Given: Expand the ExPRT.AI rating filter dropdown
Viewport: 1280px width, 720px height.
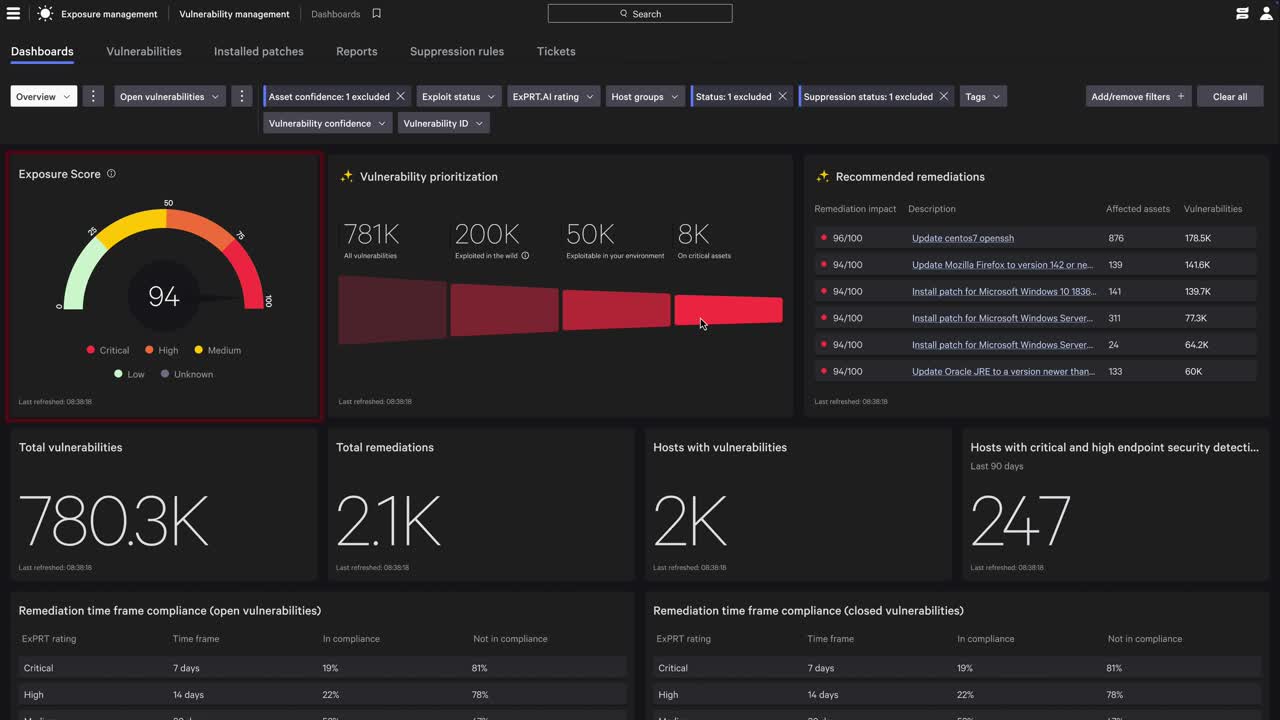Looking at the screenshot, I should 553,97.
